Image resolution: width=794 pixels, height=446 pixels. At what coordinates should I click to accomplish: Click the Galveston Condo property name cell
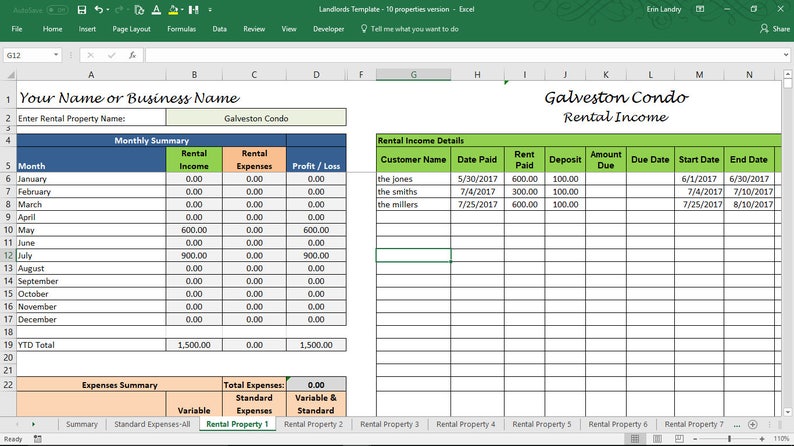point(256,118)
